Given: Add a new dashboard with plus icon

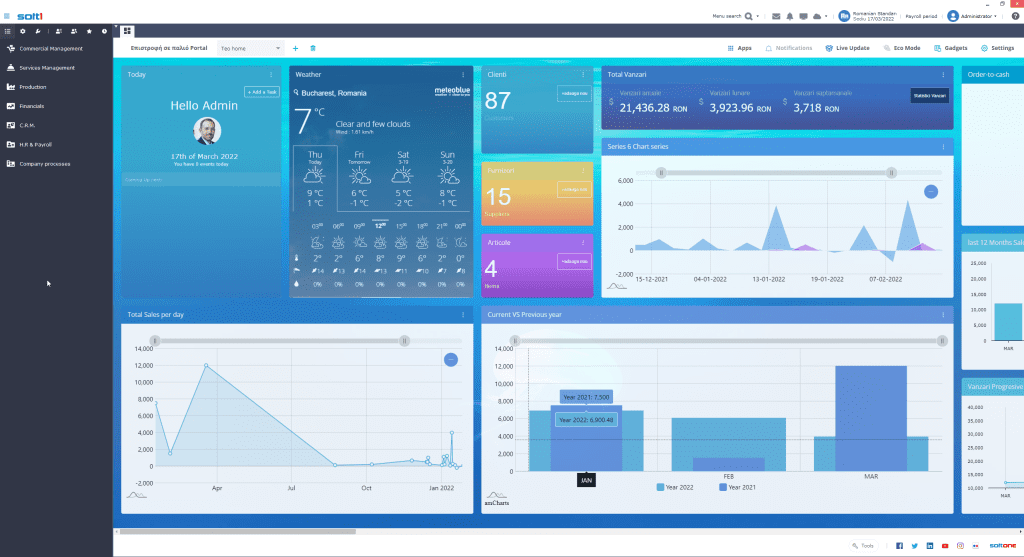Looking at the screenshot, I should pos(295,48).
